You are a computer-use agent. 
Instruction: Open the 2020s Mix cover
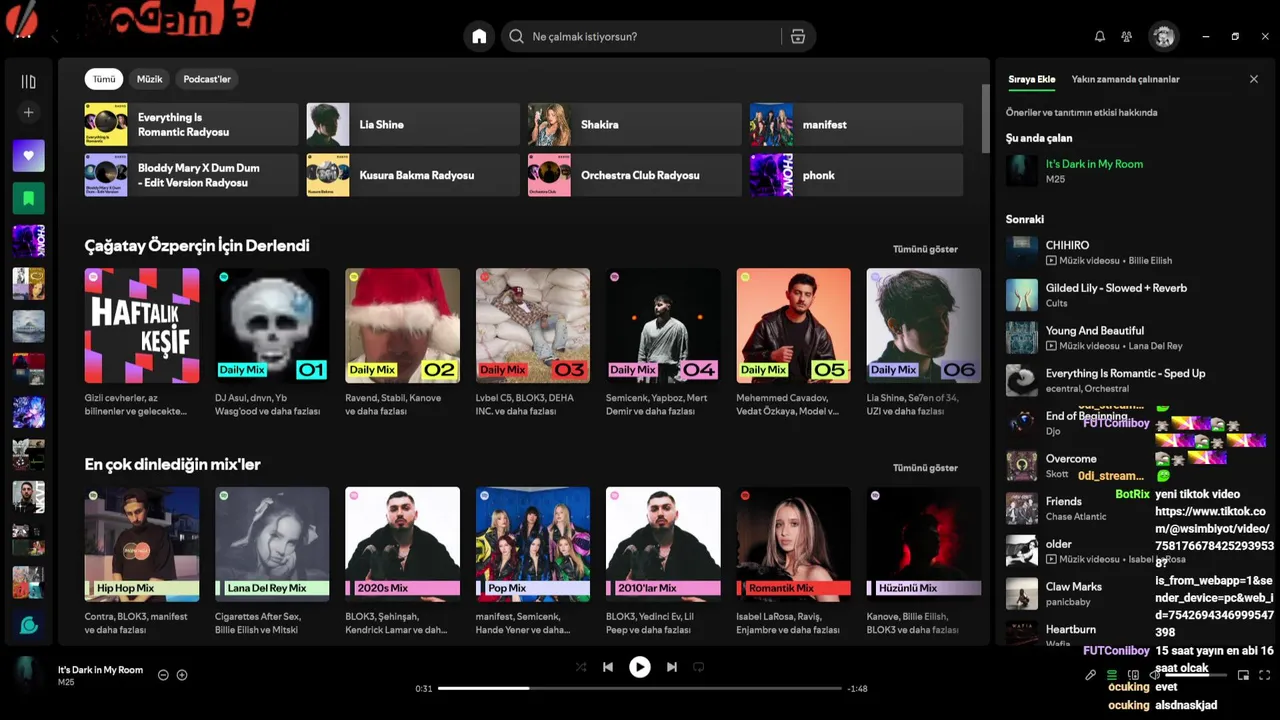click(x=402, y=544)
